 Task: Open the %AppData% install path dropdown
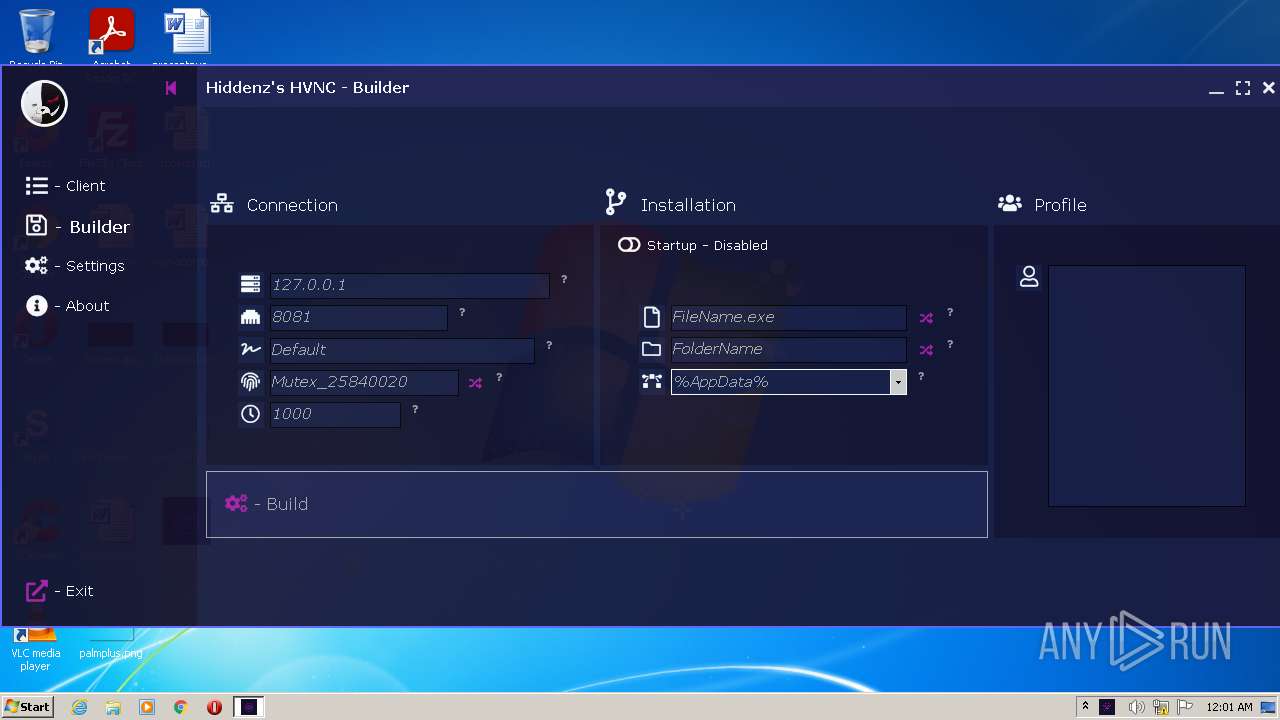point(898,382)
